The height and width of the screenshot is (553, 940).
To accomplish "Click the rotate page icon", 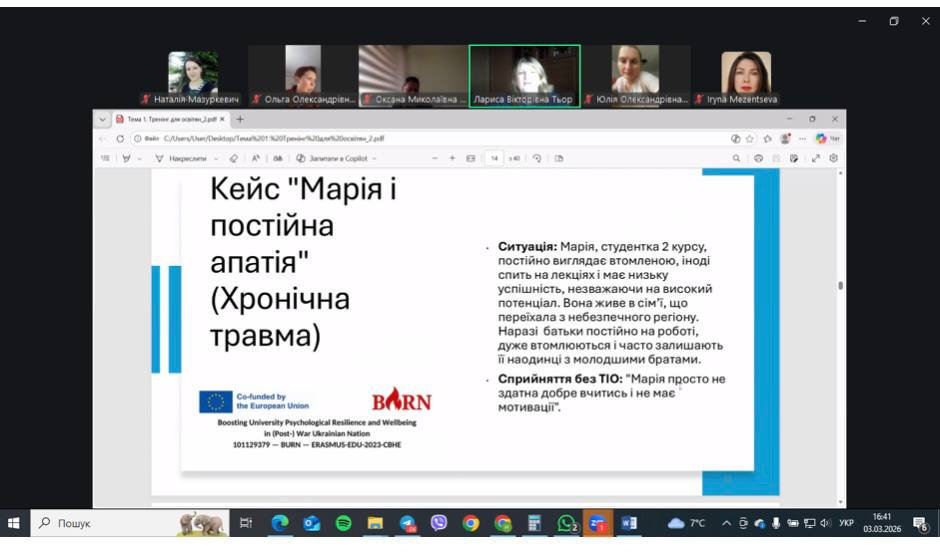I will coord(537,158).
